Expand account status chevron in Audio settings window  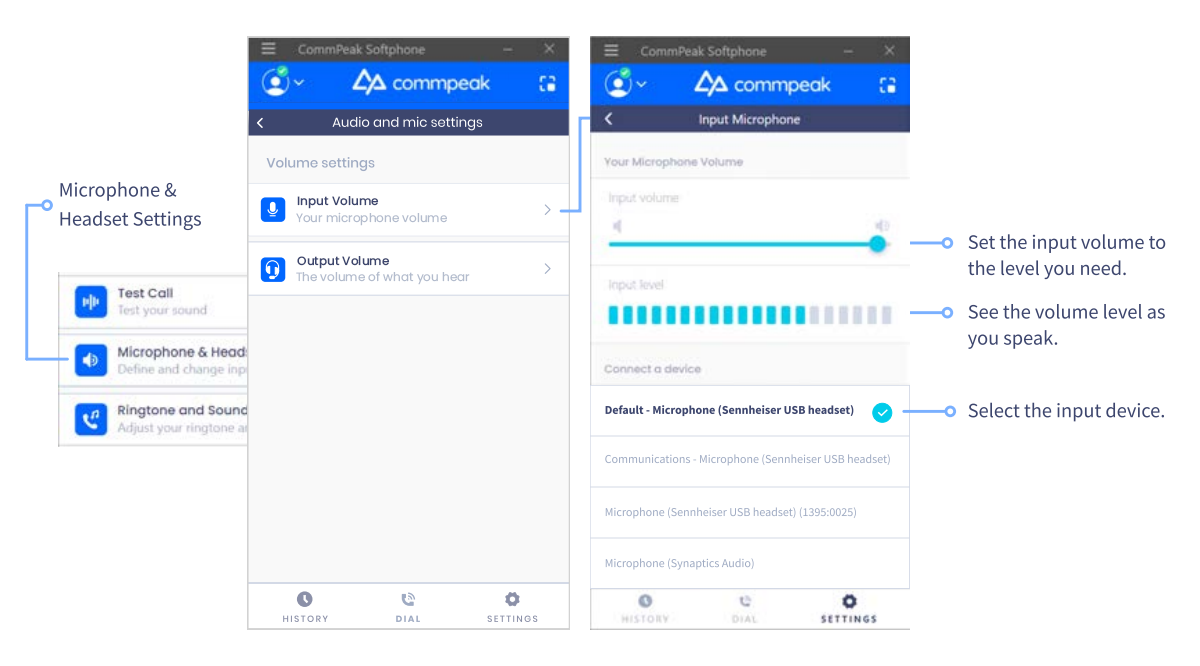tap(299, 83)
